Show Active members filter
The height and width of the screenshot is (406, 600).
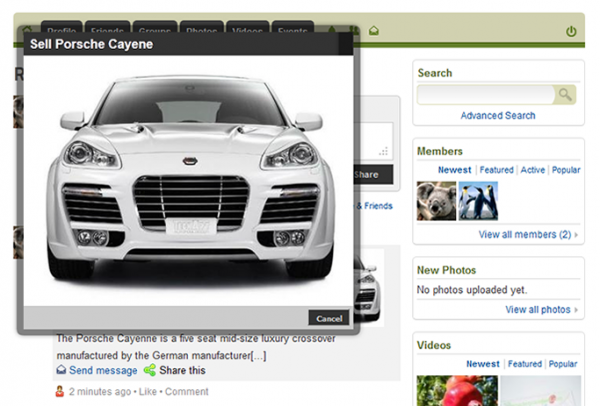[x=533, y=170]
